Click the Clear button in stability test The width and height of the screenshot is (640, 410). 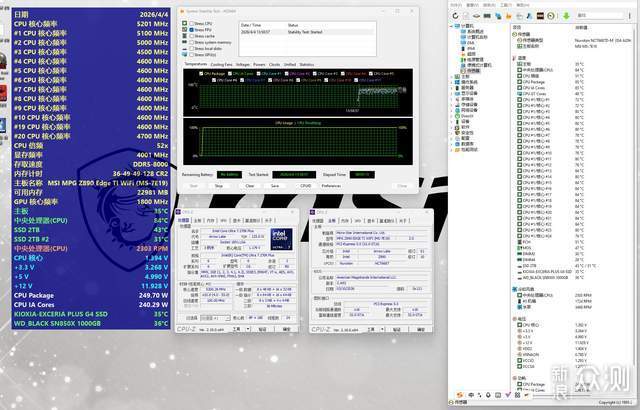point(250,186)
